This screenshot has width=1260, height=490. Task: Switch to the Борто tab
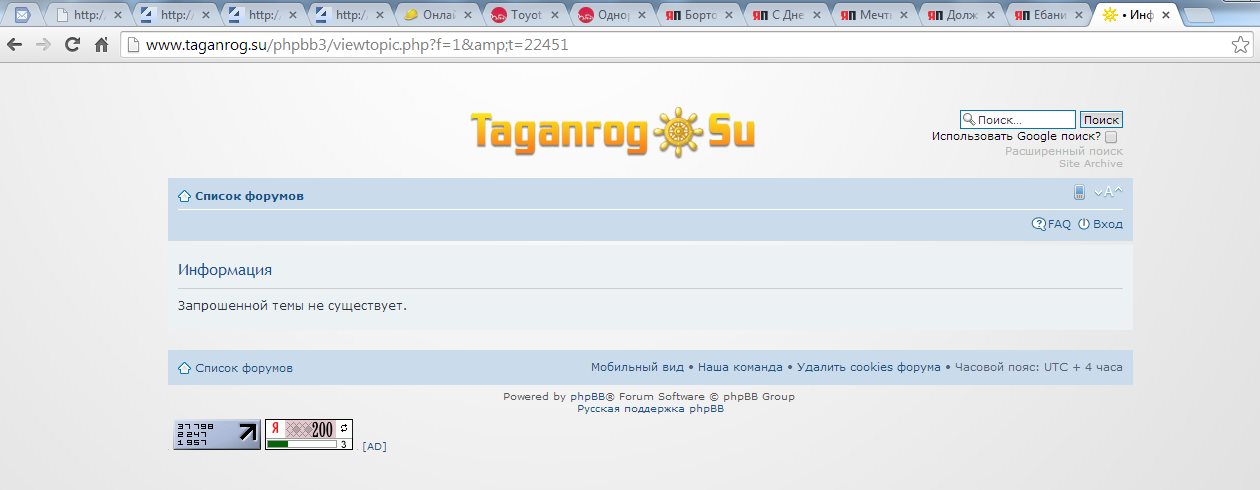coord(700,15)
